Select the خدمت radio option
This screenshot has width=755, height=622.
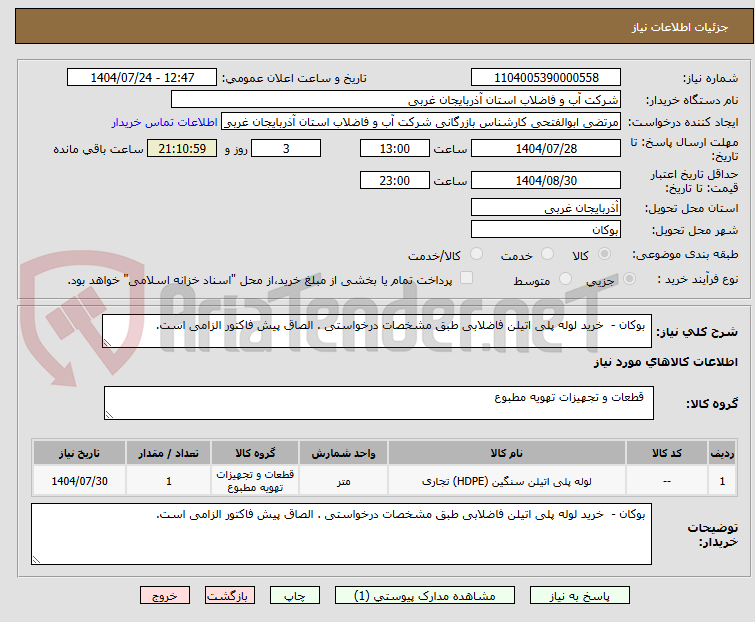[x=546, y=255]
